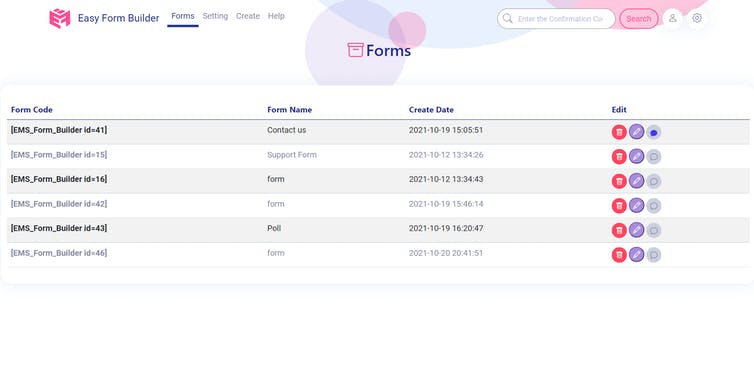Click the Easy Form Builder logo
Image resolution: width=754 pixels, height=380 pixels.
[x=60, y=18]
